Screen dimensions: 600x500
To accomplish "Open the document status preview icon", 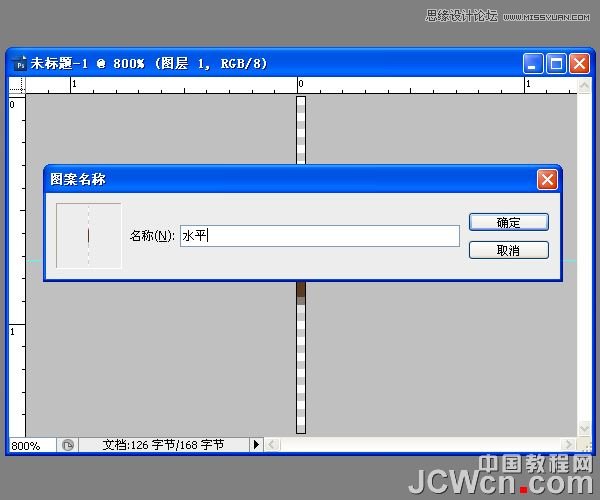I will 68,445.
